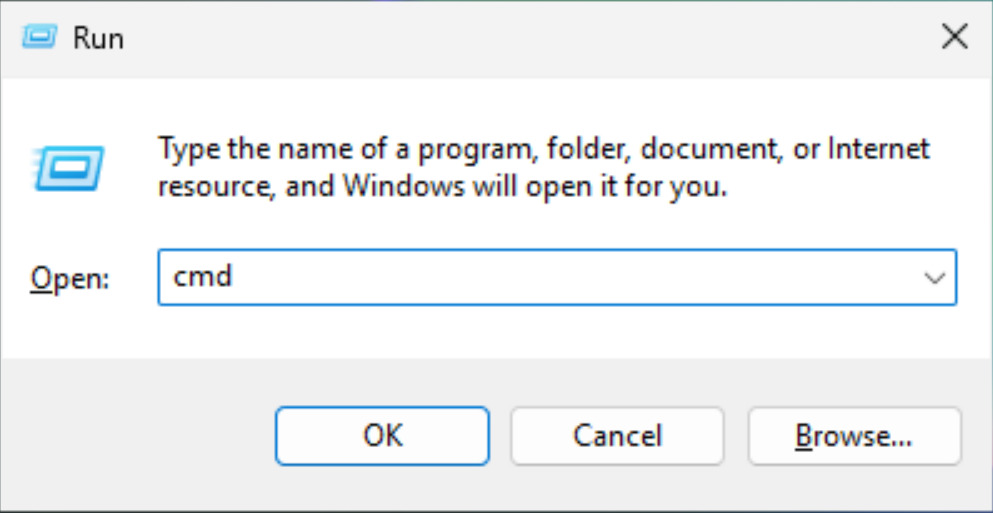Click the word "Internet" in the description
Screen dimensions: 993x513
(x=875, y=150)
